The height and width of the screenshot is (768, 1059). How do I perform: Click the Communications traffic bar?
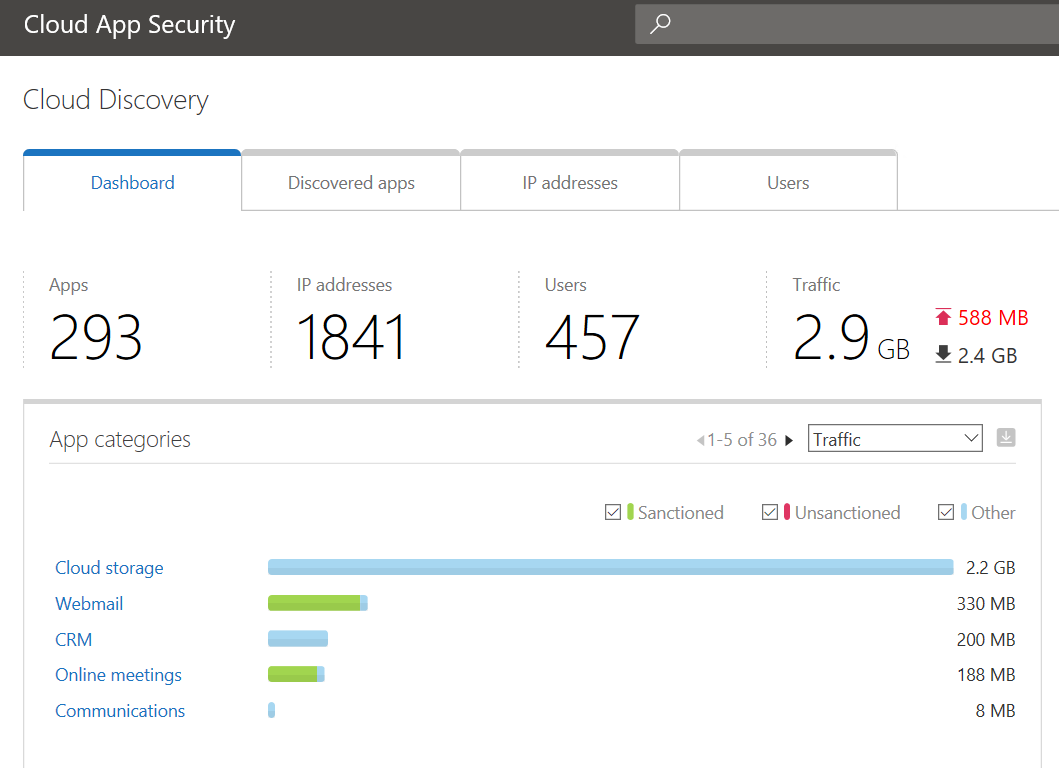coord(272,710)
